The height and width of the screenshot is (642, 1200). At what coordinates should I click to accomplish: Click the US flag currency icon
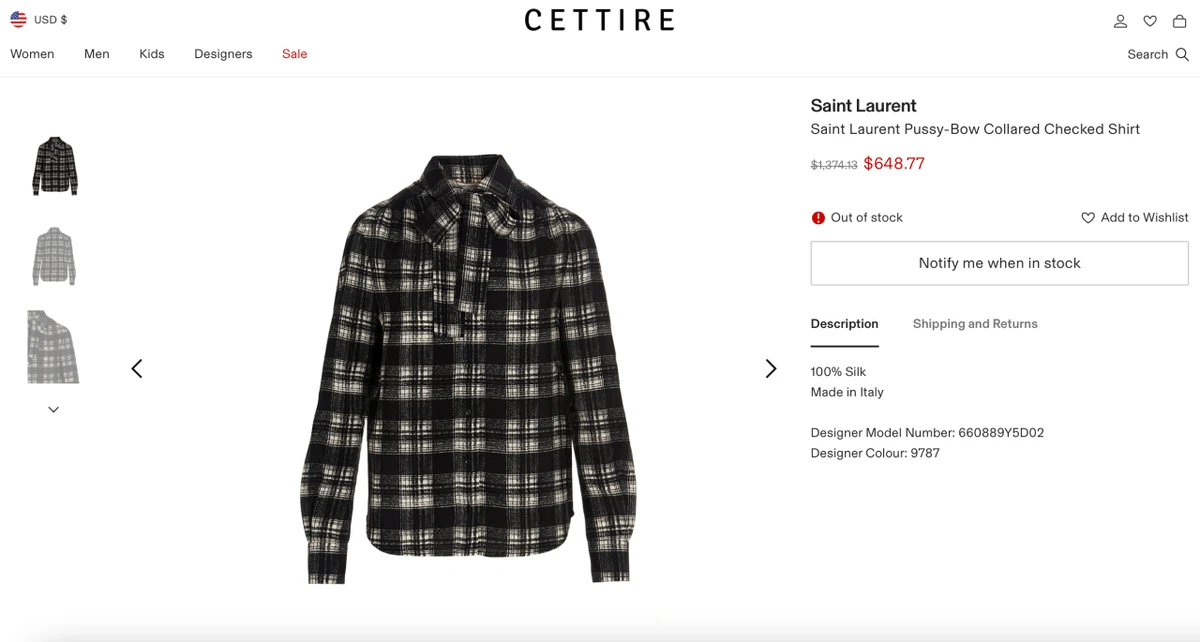[x=18, y=19]
